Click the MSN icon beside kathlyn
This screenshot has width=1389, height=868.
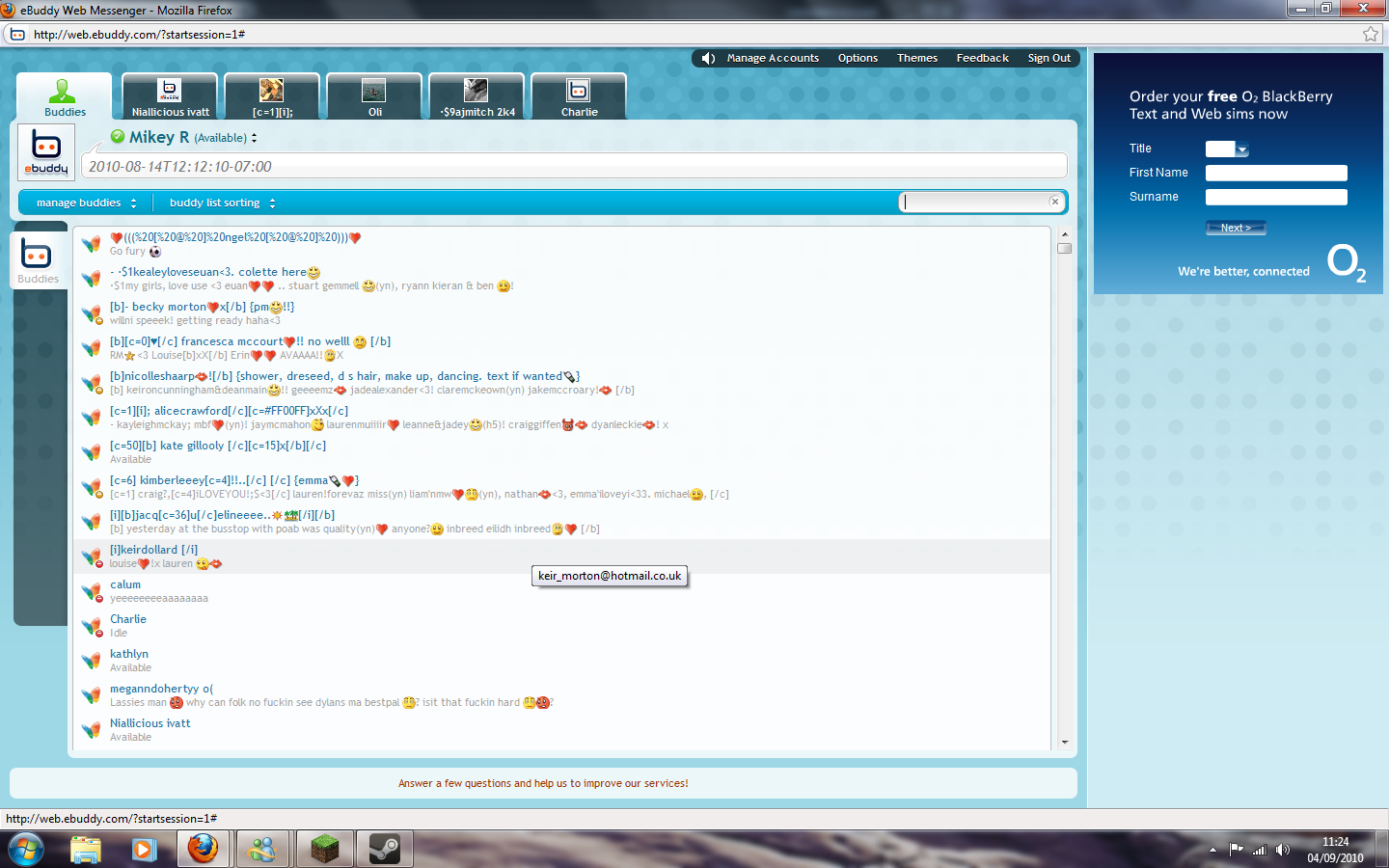pyautogui.click(x=92, y=661)
